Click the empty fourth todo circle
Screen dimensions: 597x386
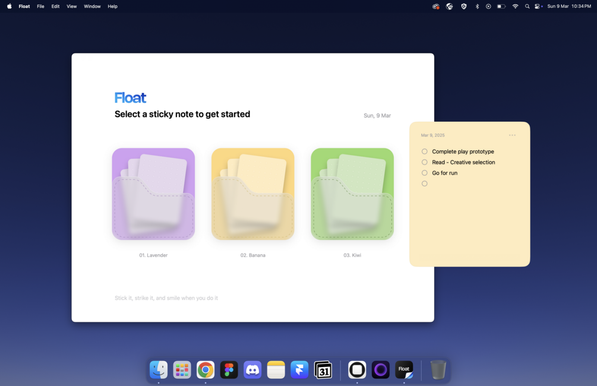(425, 183)
